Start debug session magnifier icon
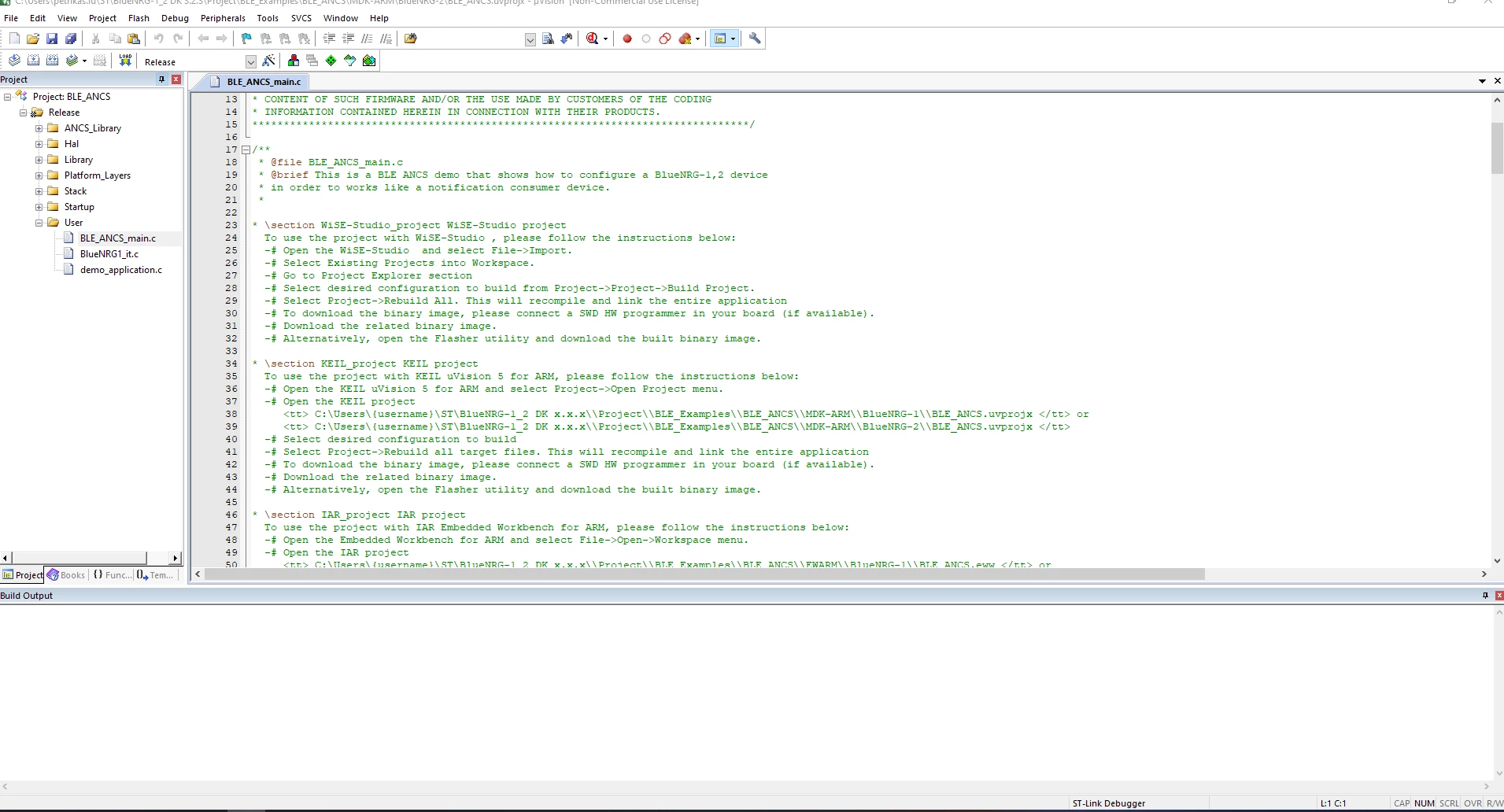The height and width of the screenshot is (812, 1504). pyautogui.click(x=593, y=39)
